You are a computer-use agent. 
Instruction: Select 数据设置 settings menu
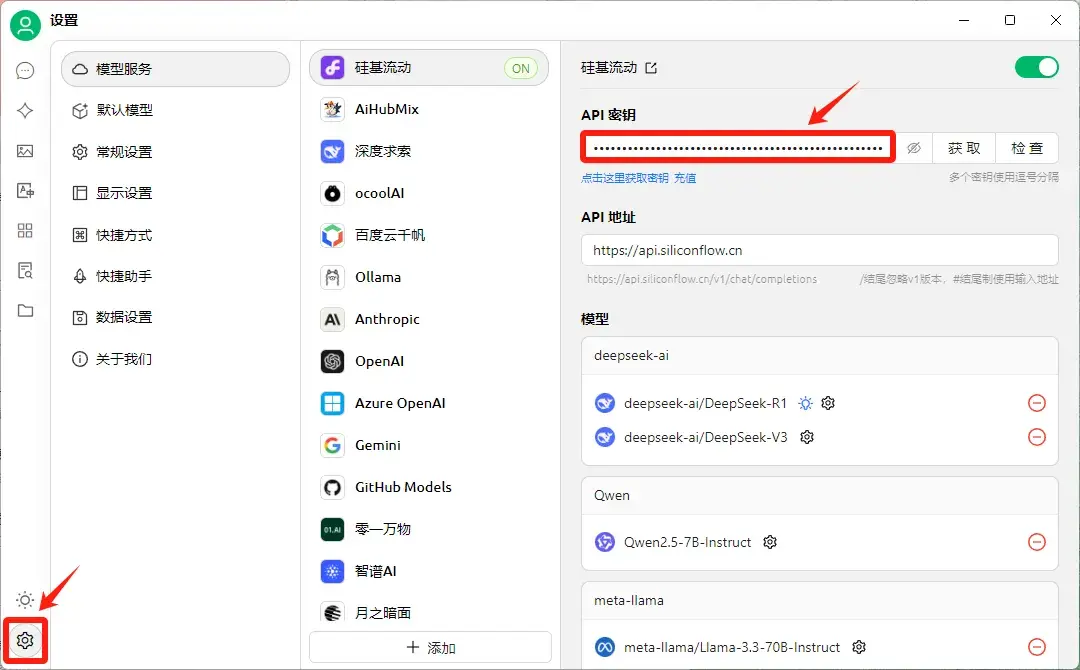[175, 317]
